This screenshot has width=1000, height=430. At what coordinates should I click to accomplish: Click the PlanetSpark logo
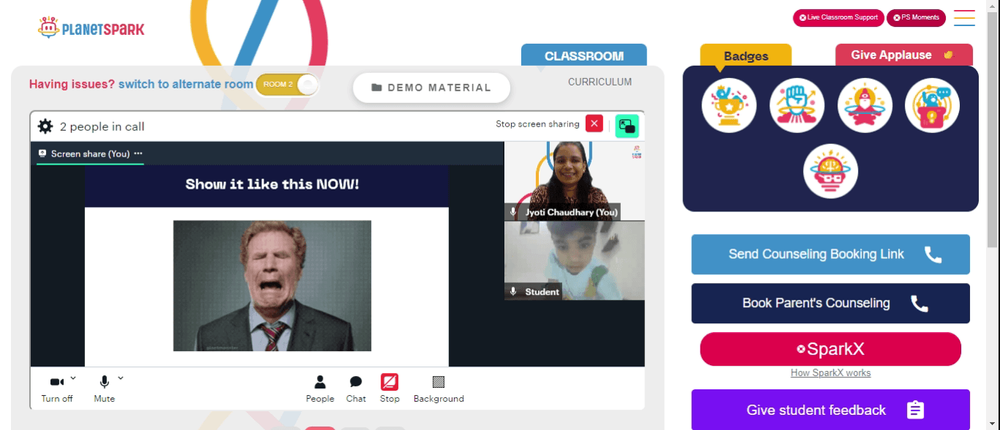(x=91, y=27)
